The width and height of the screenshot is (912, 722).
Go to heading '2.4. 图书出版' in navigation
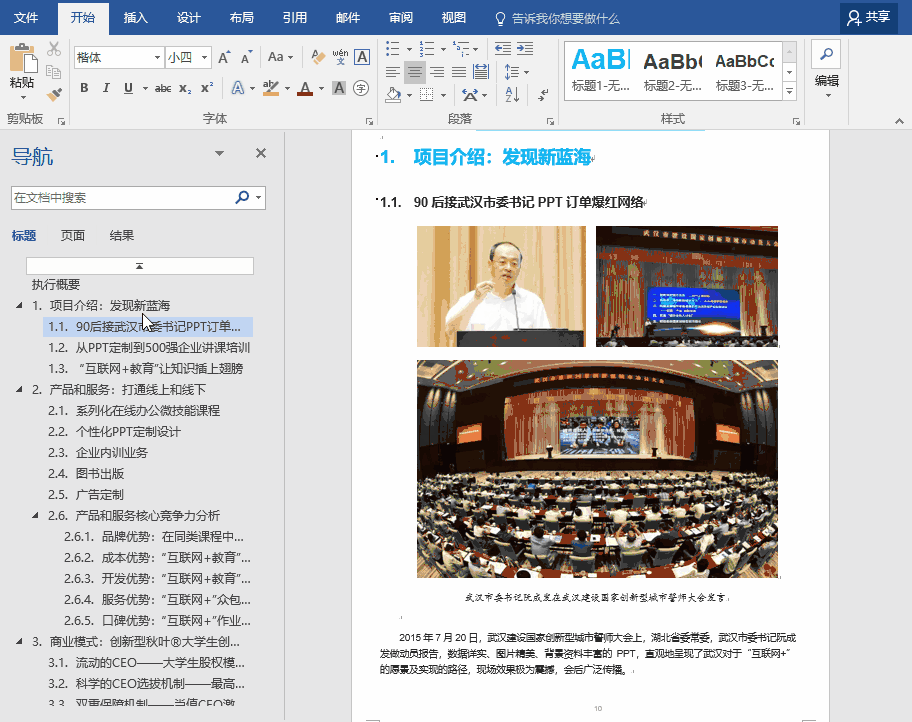click(x=100, y=473)
